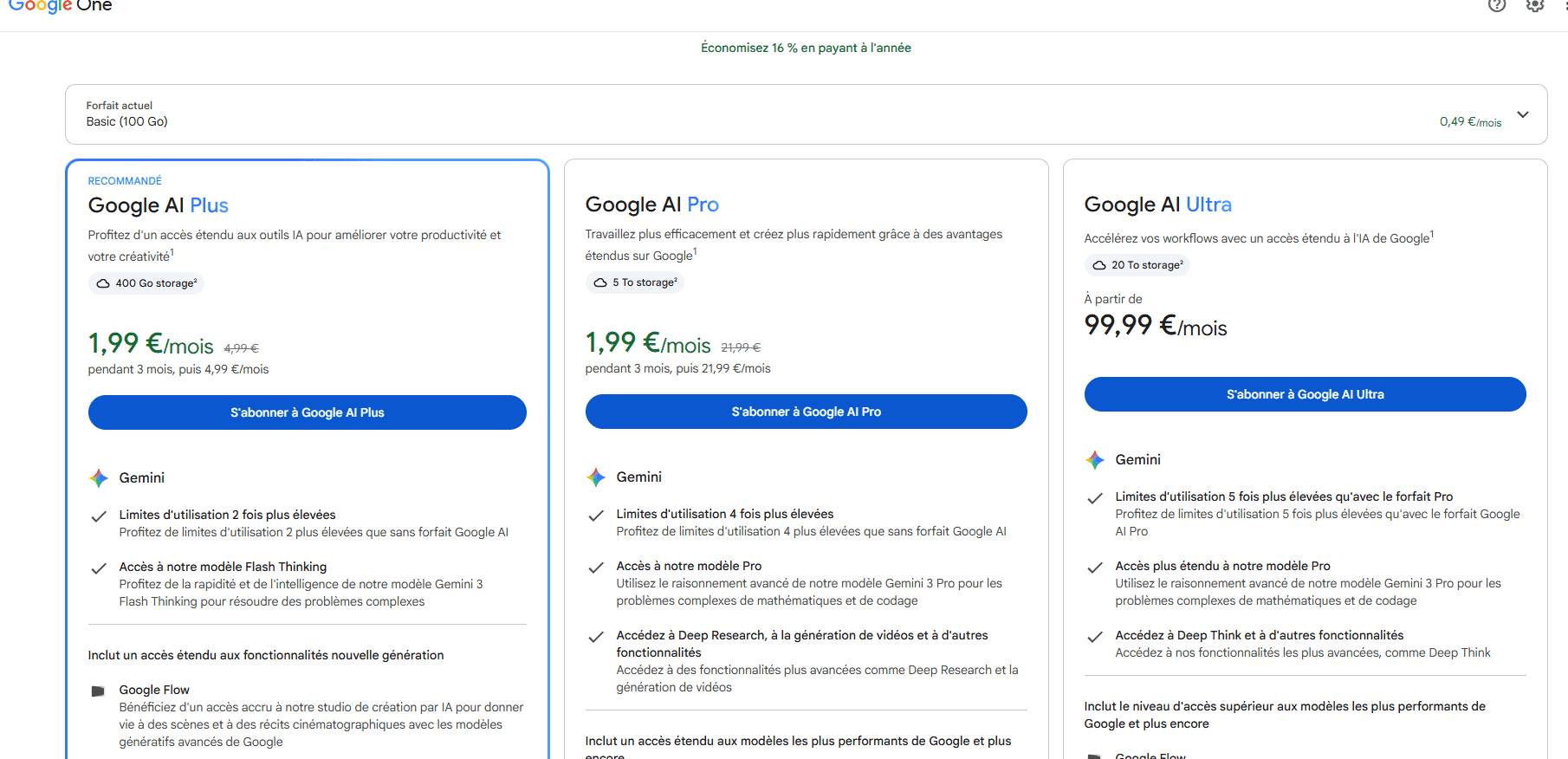The width and height of the screenshot is (1568, 759).
Task: Select the 5 To storage chip
Action: click(x=635, y=282)
